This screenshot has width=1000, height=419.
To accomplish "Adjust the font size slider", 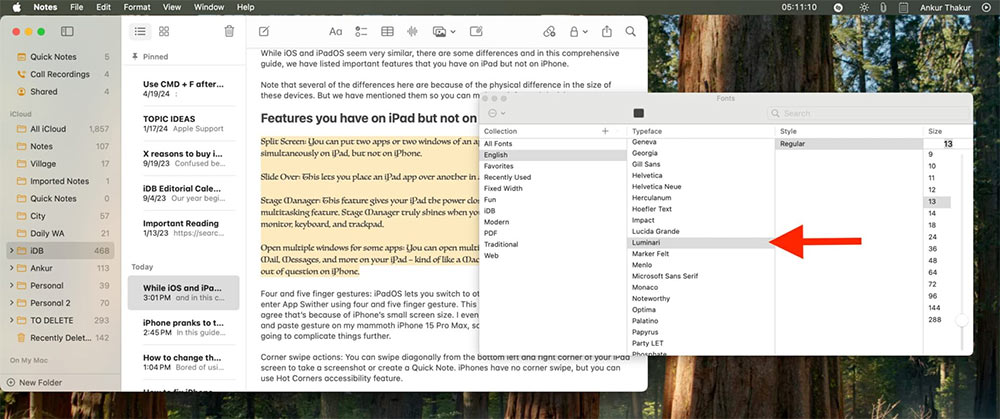I will [x=962, y=320].
